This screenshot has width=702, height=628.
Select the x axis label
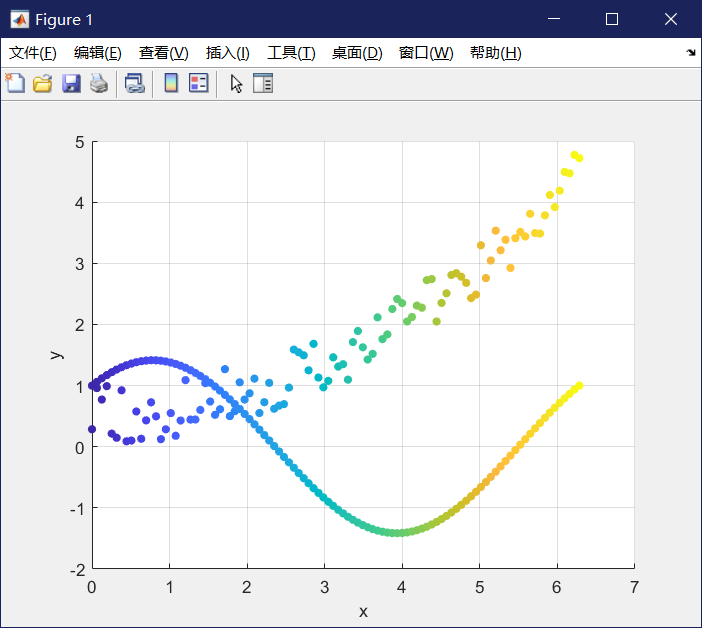click(x=363, y=611)
